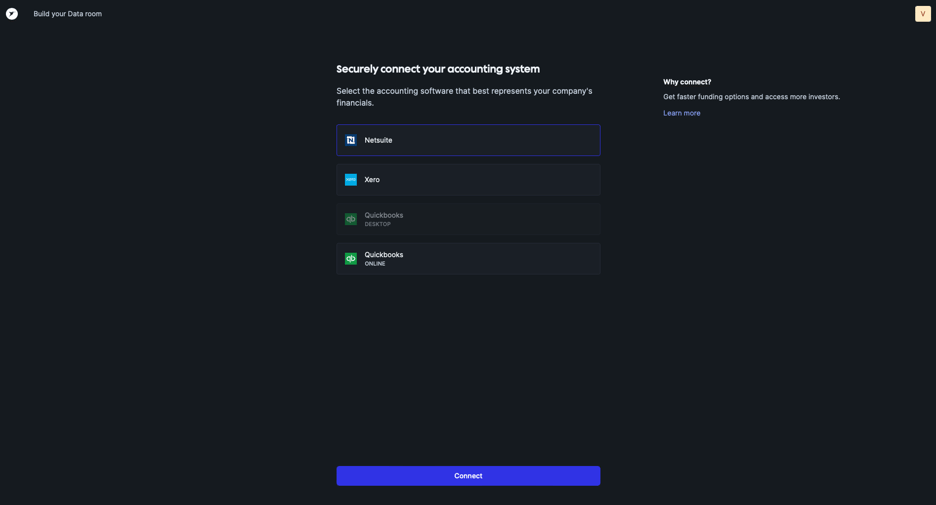Pick the Quickbooks Online option
Viewport: 936px width, 505px height.
468,258
